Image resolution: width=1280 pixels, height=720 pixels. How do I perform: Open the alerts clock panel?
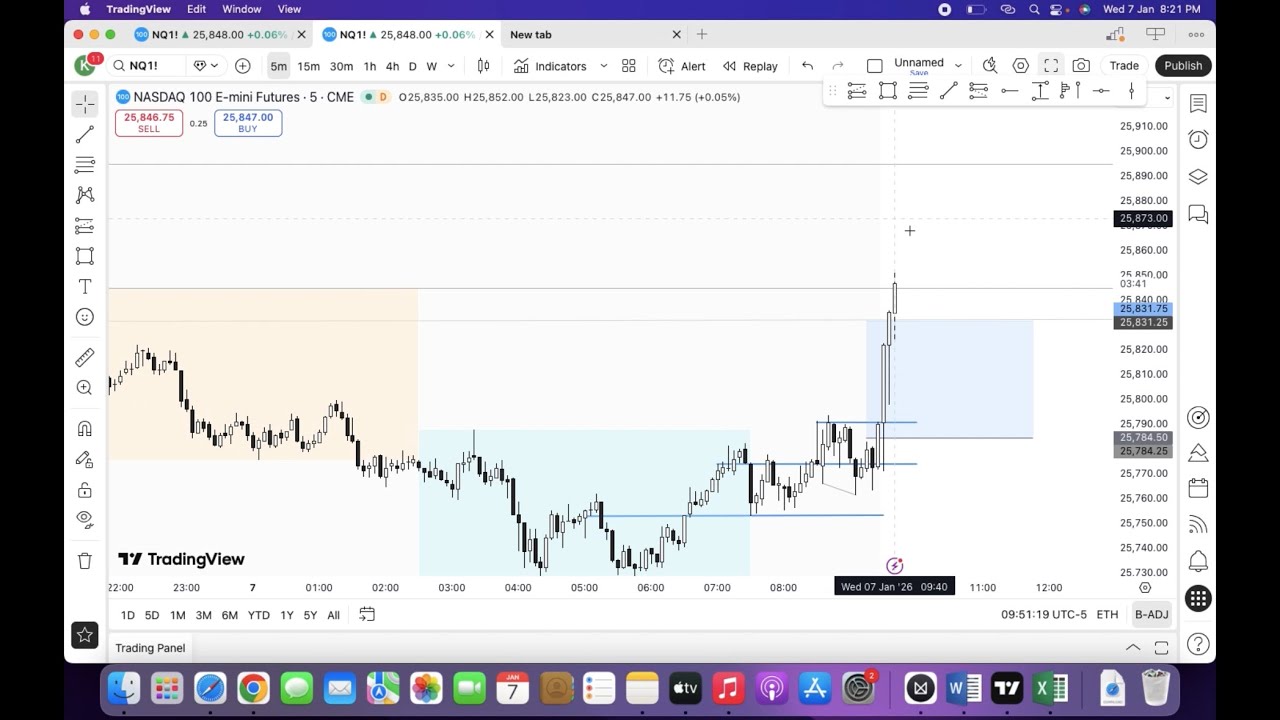click(x=1198, y=140)
